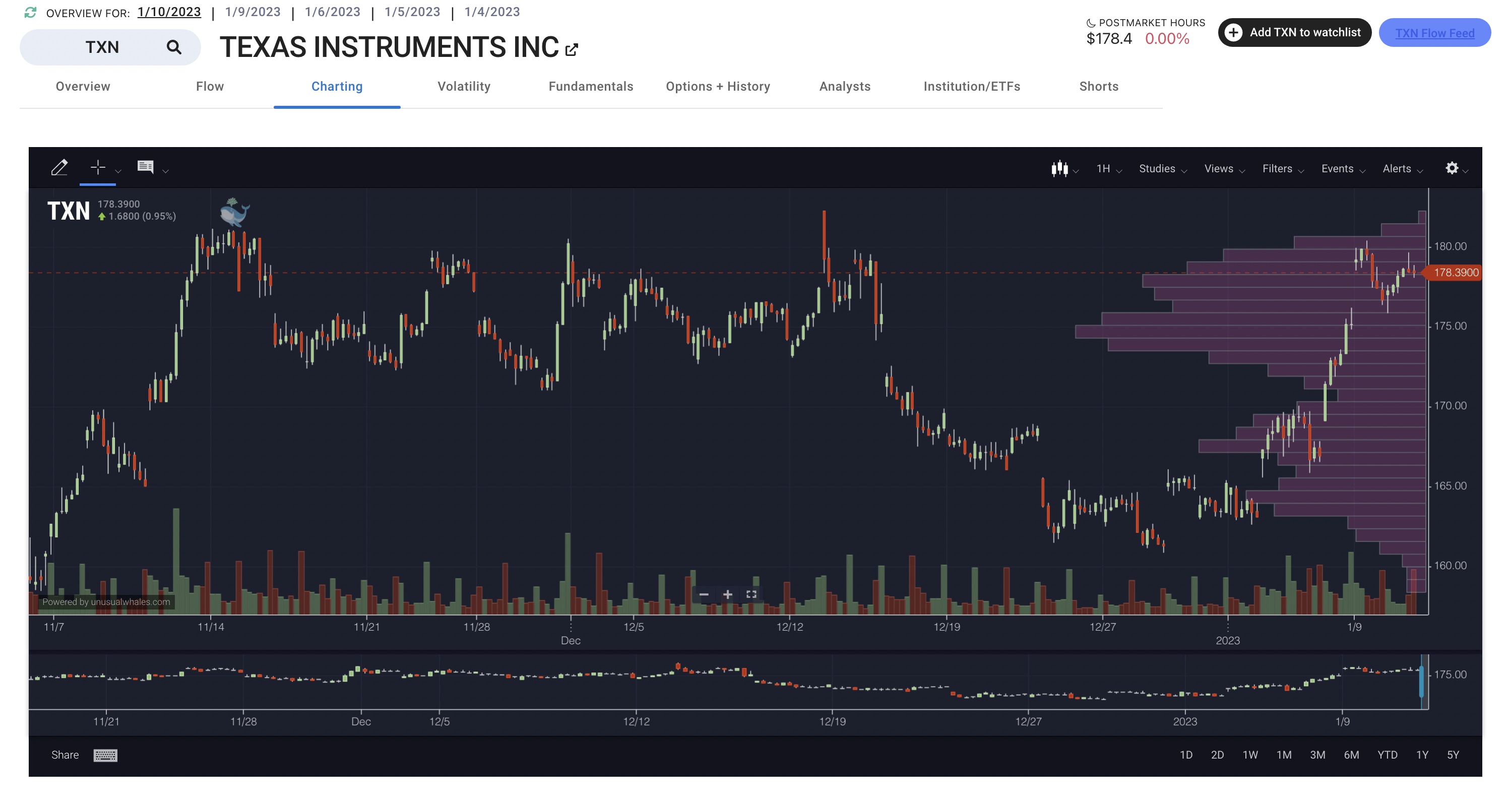Select the pencil drawing tool
Screen dimensions: 1508x812
[59, 168]
